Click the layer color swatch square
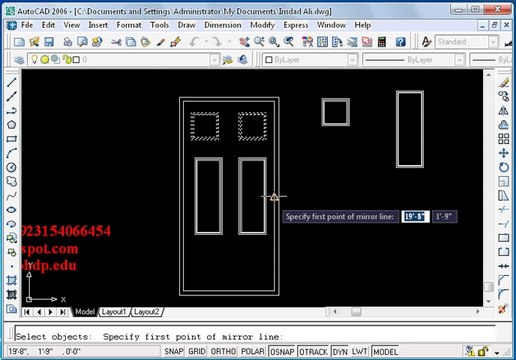 (x=76, y=60)
